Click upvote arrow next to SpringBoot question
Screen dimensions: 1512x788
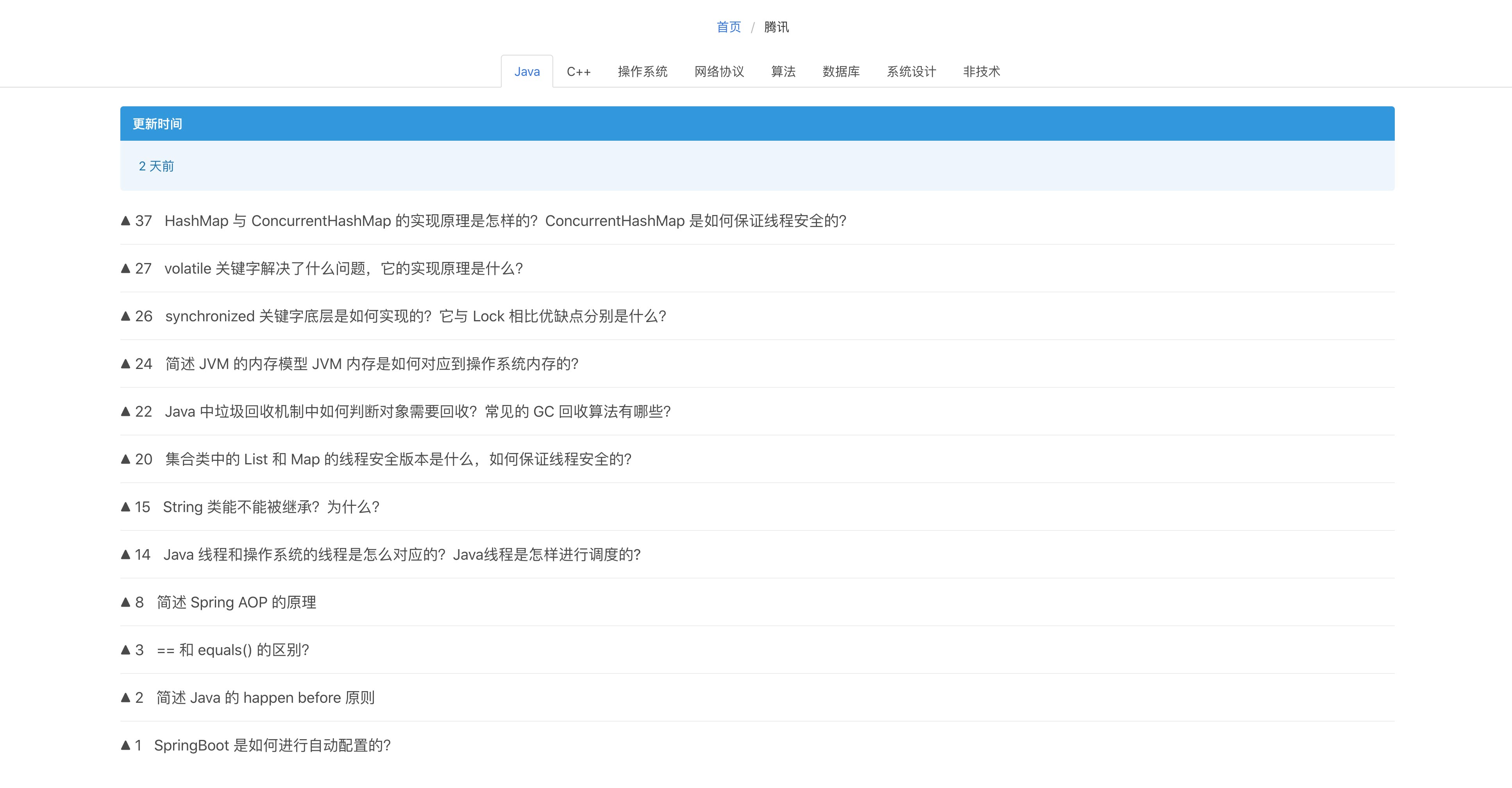125,745
